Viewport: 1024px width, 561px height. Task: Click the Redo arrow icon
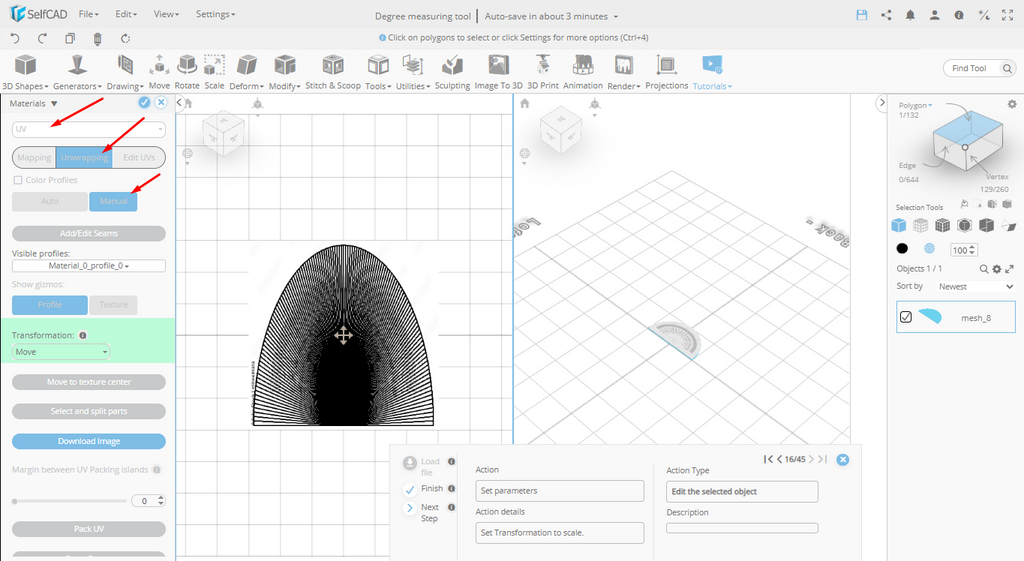[x=42, y=39]
